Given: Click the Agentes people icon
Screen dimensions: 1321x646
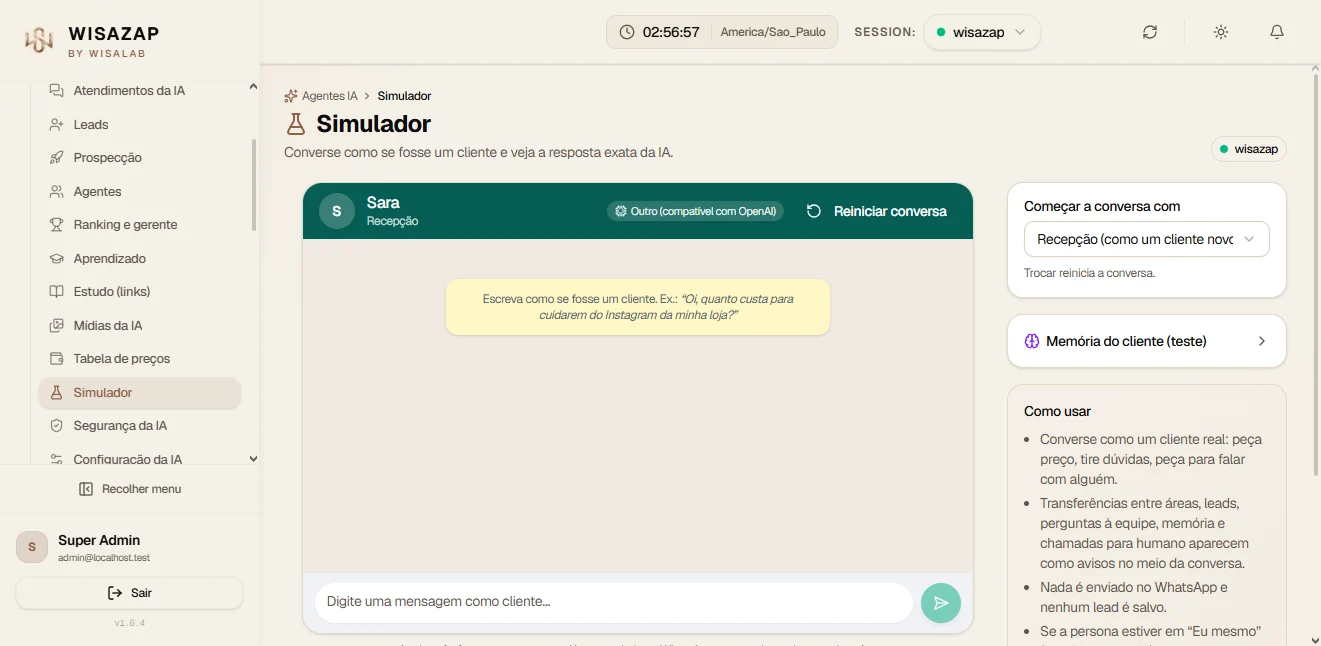Looking at the screenshot, I should 57,192.
